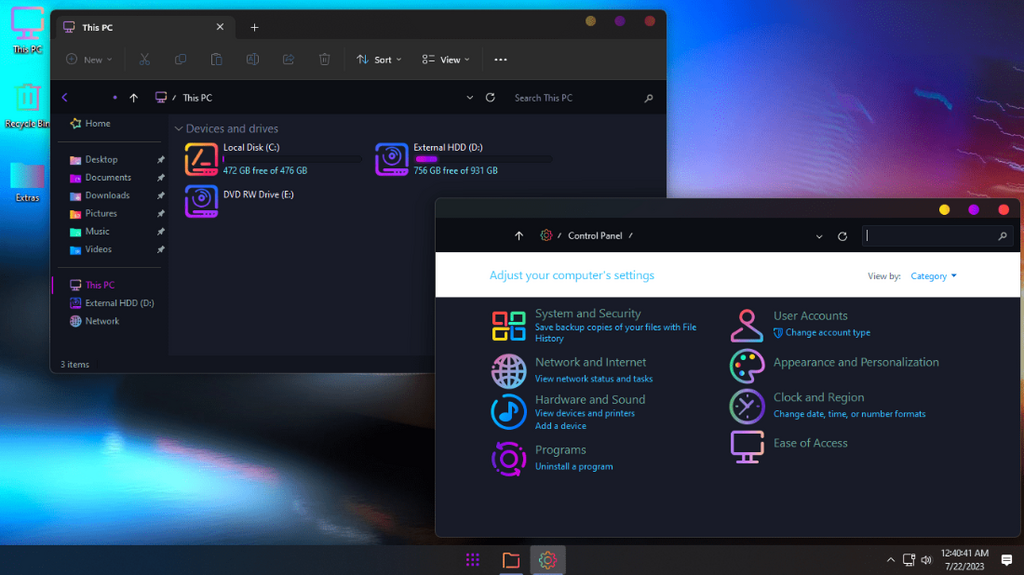Click View devices and printers link
Screen dimensions: 1024x575
pos(584,414)
